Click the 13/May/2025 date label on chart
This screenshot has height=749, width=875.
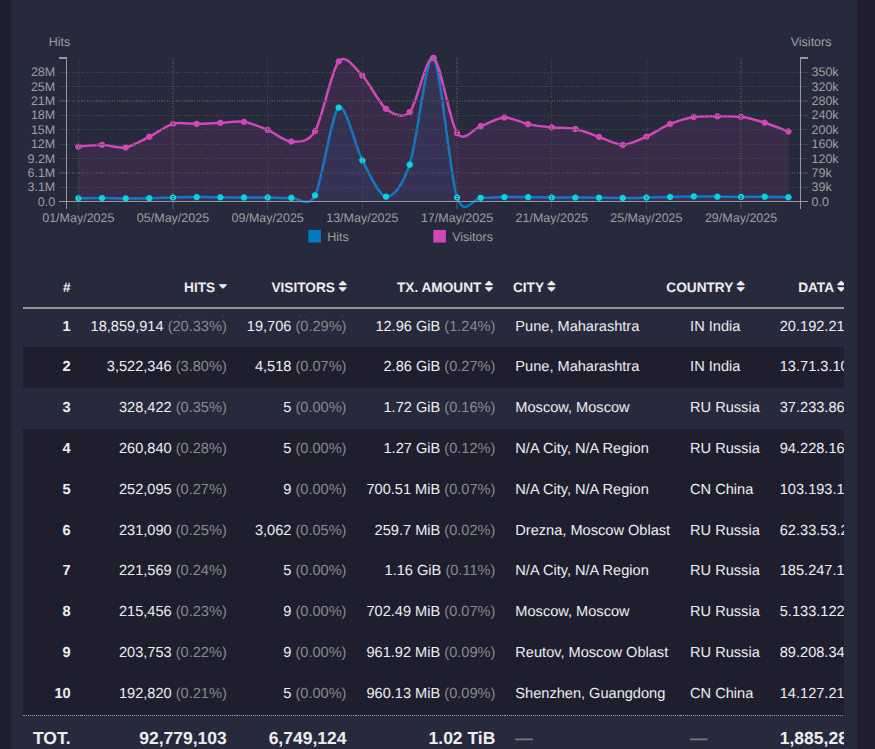pos(362,217)
